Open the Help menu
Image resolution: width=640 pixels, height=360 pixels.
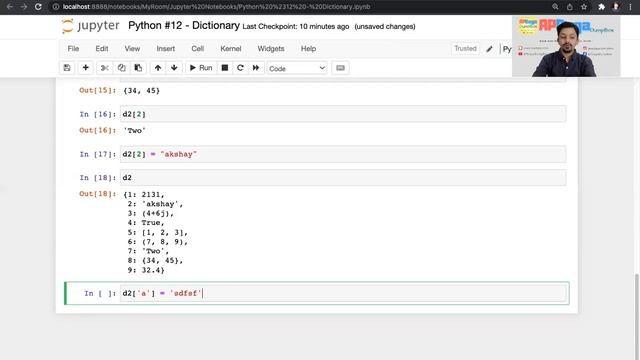[308, 49]
